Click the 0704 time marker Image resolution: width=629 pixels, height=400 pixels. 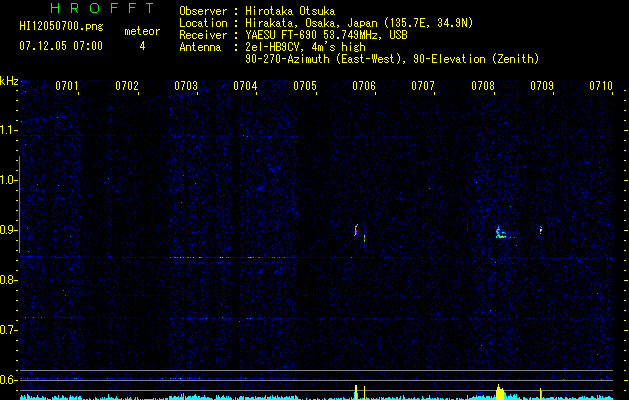click(245, 86)
